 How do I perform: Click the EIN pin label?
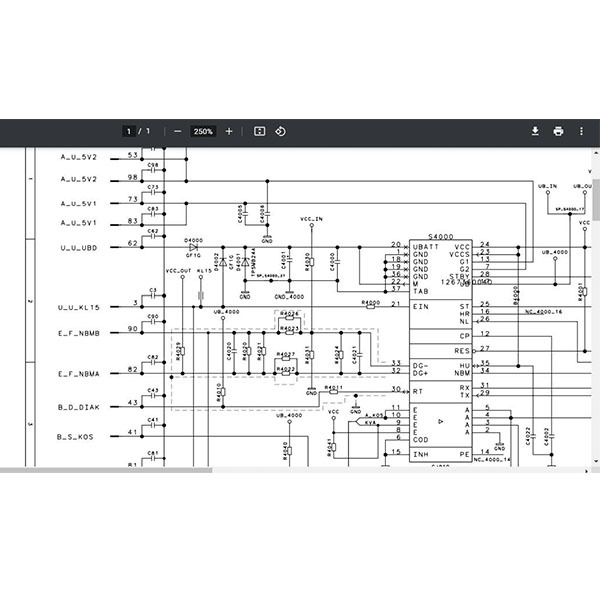(421, 307)
